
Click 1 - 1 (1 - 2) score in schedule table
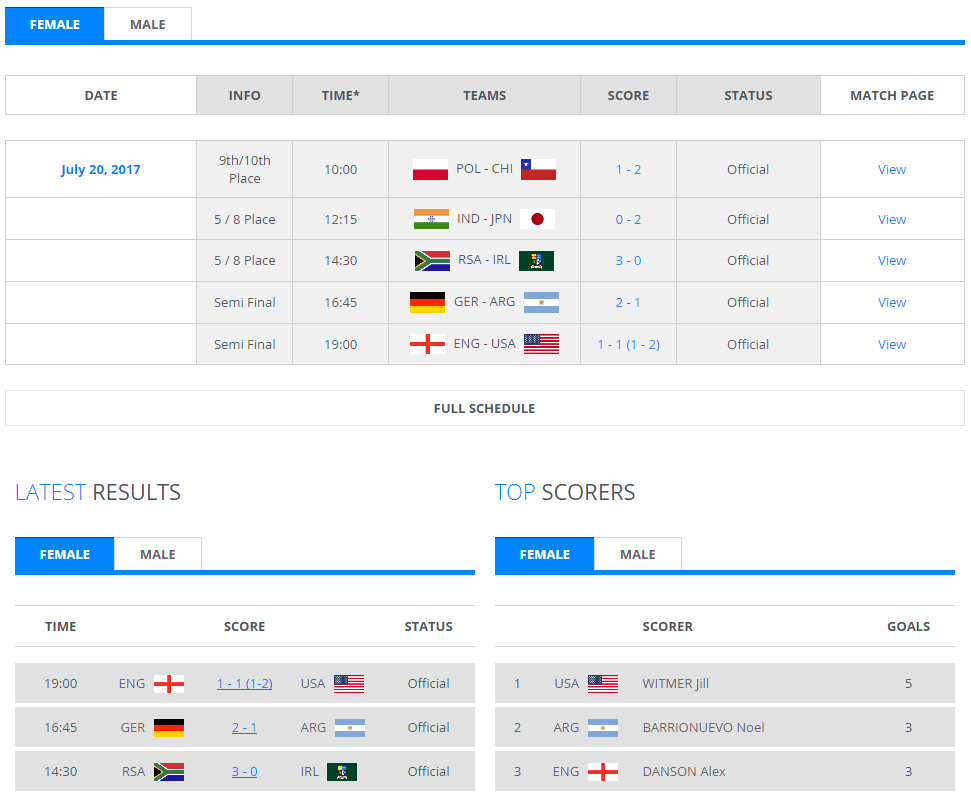629,344
